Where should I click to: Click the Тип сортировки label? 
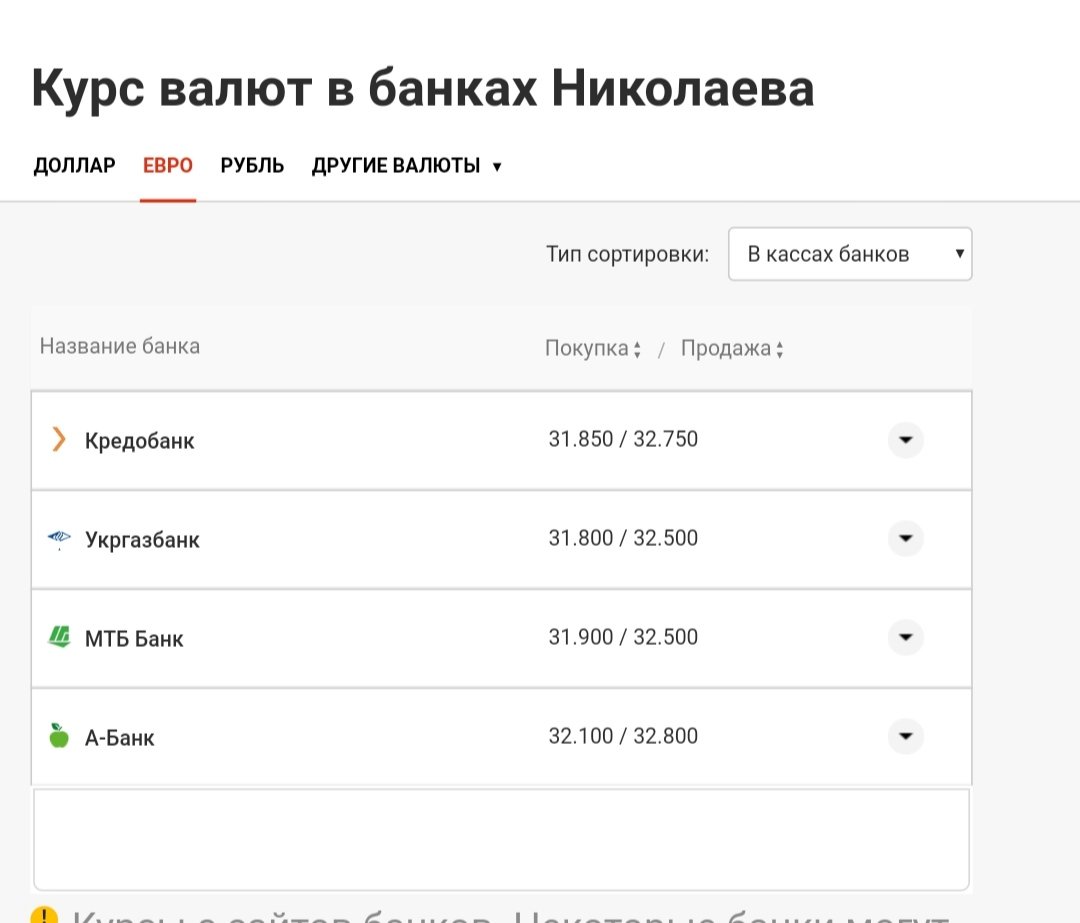627,254
